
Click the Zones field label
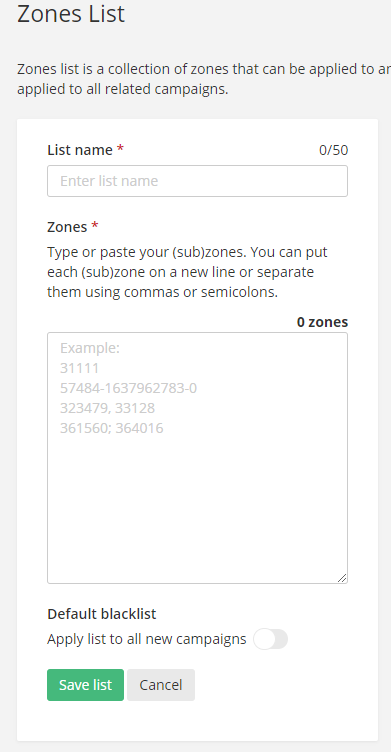pos(67,226)
